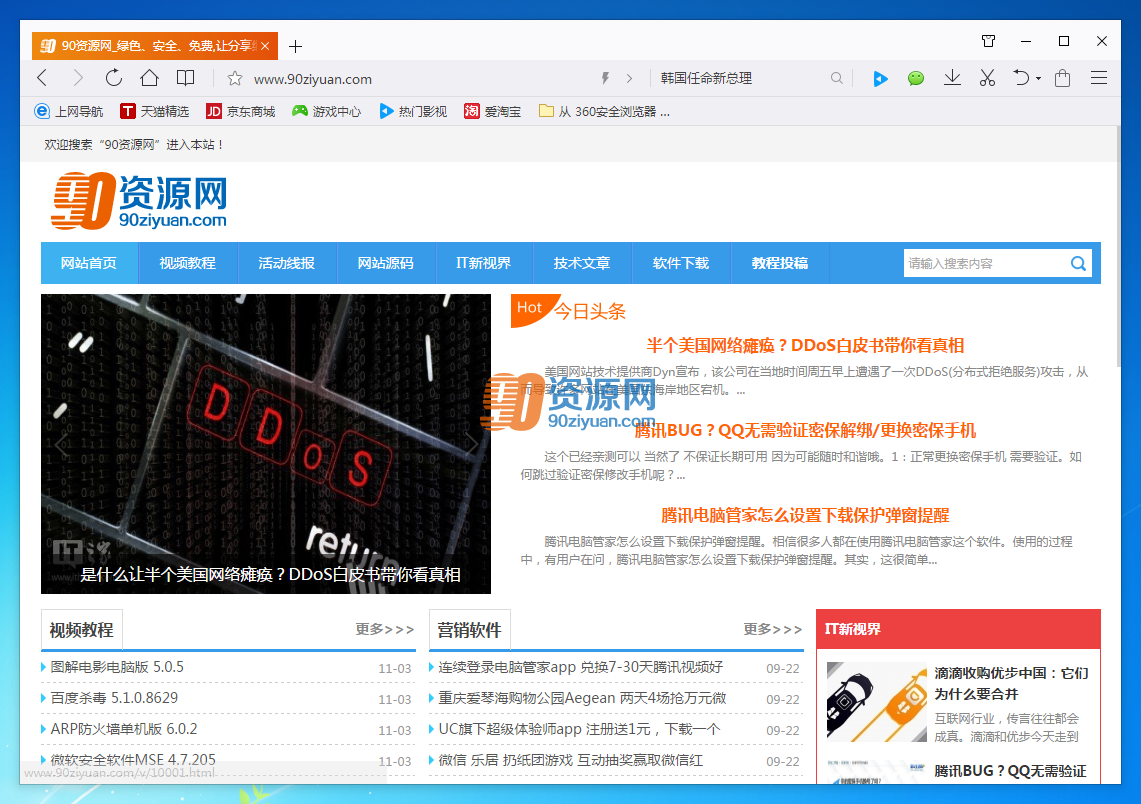The image size is (1141, 804).
Task: Open 滴滴收购优步中国：它们为什么要合并 article
Action: click(1011, 683)
